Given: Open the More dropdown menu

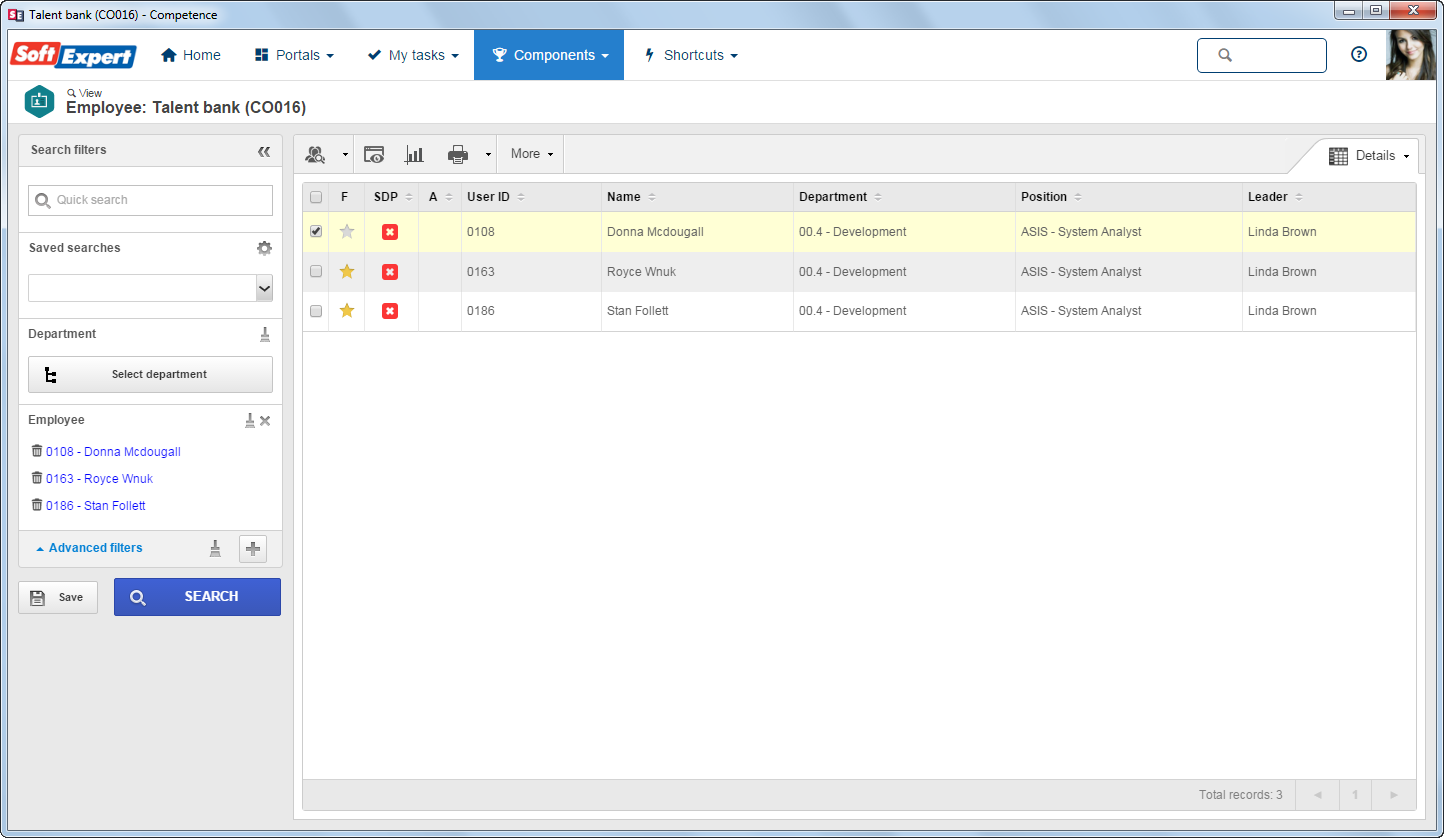Looking at the screenshot, I should [x=531, y=154].
